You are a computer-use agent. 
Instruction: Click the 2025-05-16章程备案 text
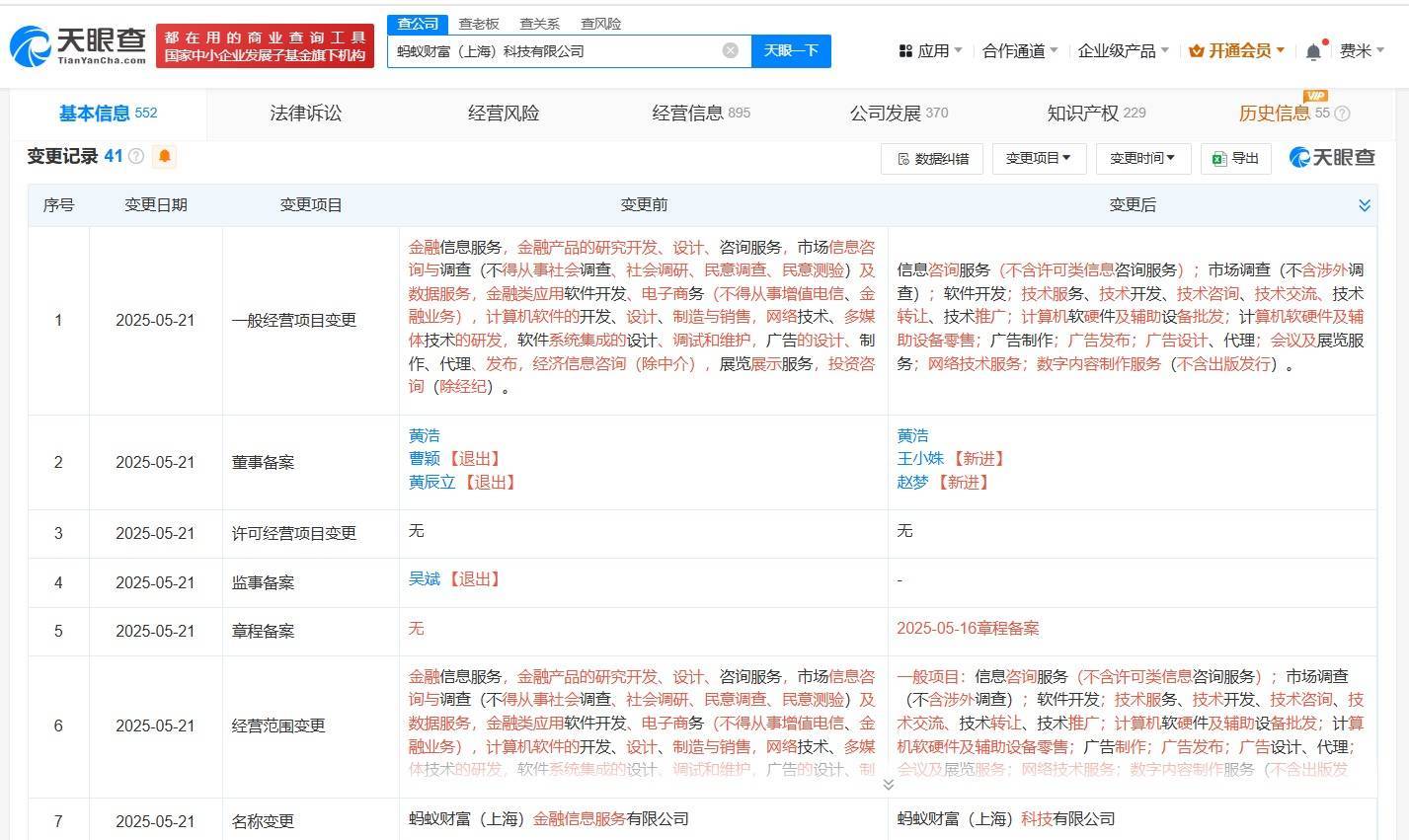[968, 628]
